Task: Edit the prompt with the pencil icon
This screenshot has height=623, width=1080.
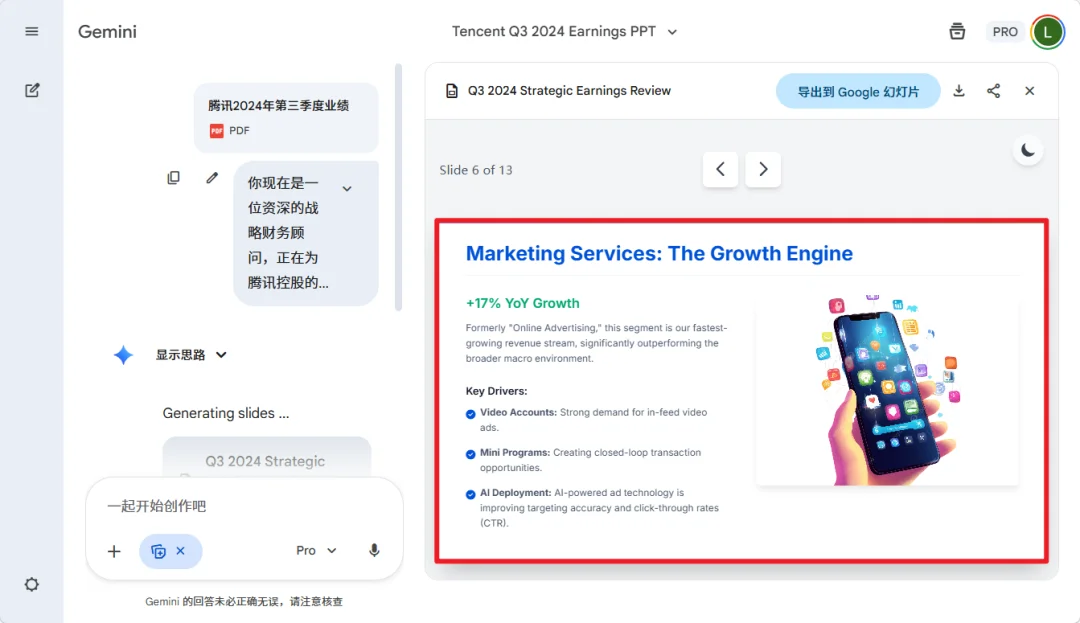Action: pos(211,177)
